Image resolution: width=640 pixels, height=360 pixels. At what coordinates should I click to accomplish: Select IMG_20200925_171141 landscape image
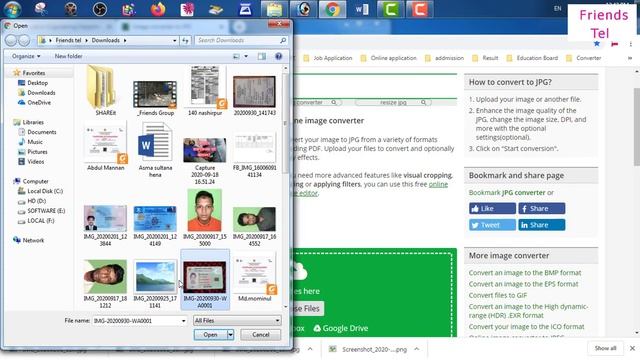click(x=155, y=284)
